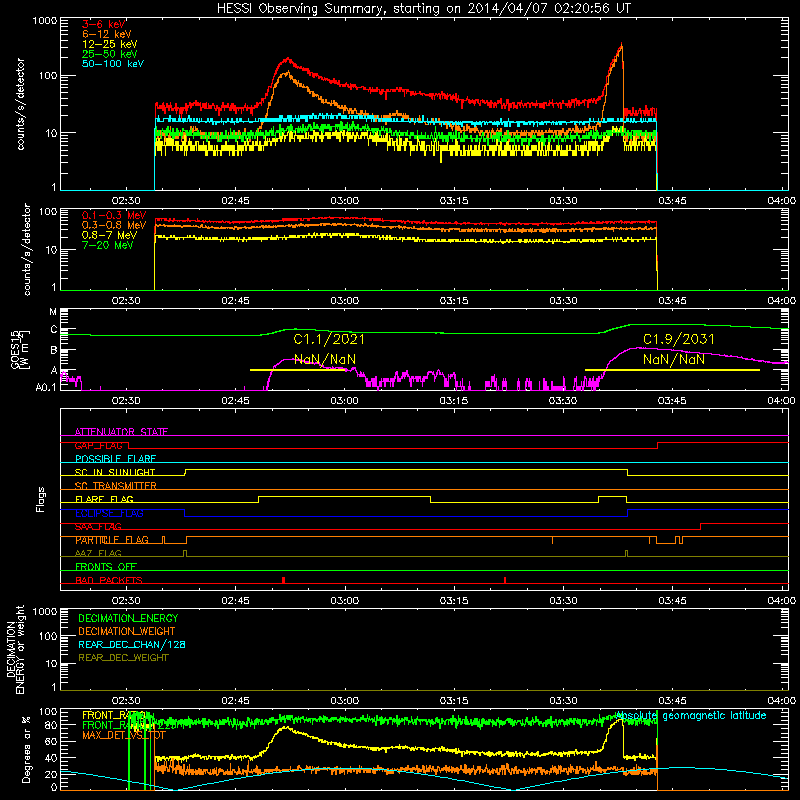Image resolution: width=800 pixels, height=800 pixels.
Task: Click the MAX_DET_VS_TOT legend label
Action: pyautogui.click(x=124, y=735)
